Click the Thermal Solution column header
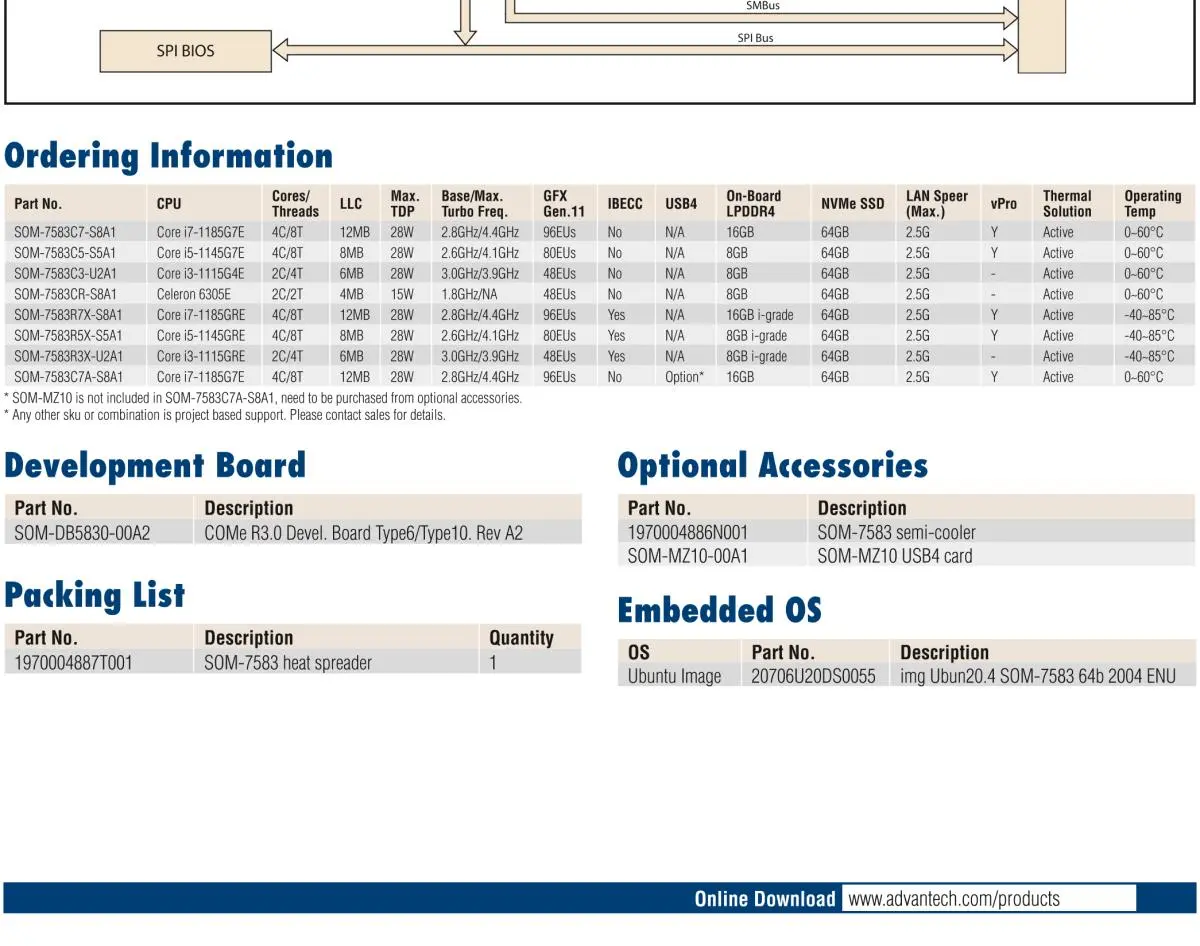The height and width of the screenshot is (946, 1200). [x=1067, y=204]
